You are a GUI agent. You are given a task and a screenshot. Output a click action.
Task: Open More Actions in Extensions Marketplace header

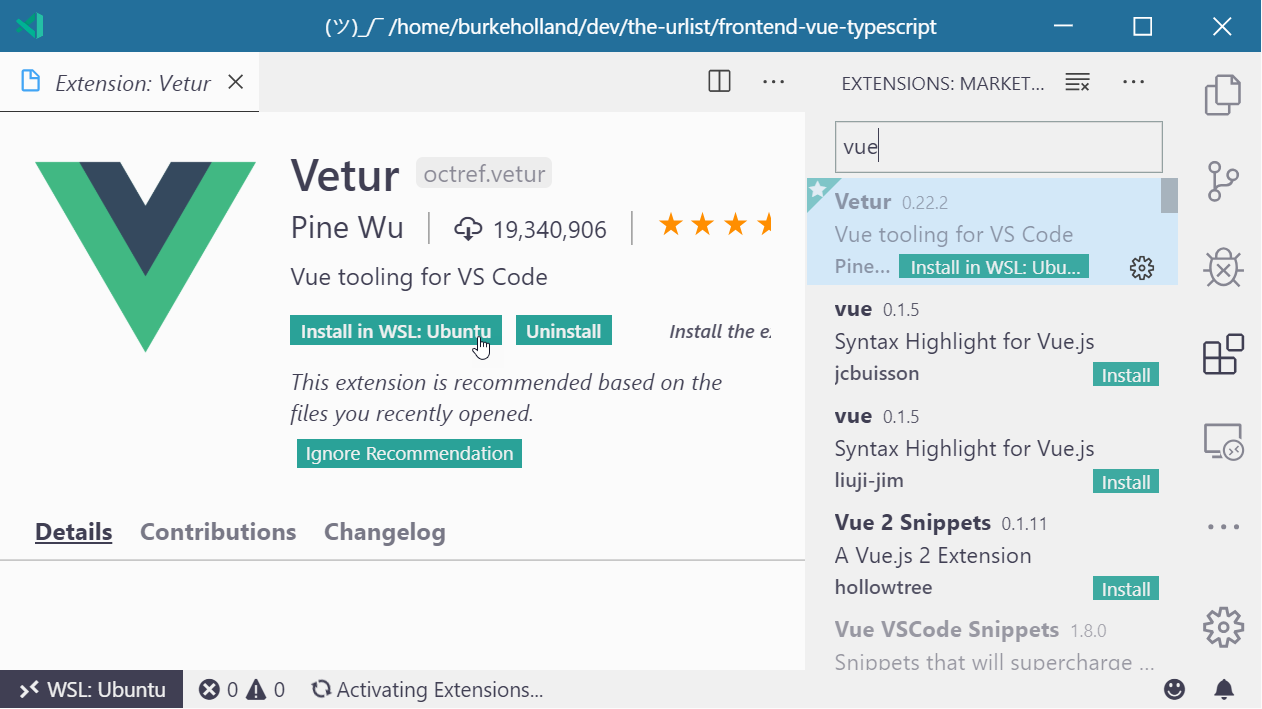(x=1133, y=82)
